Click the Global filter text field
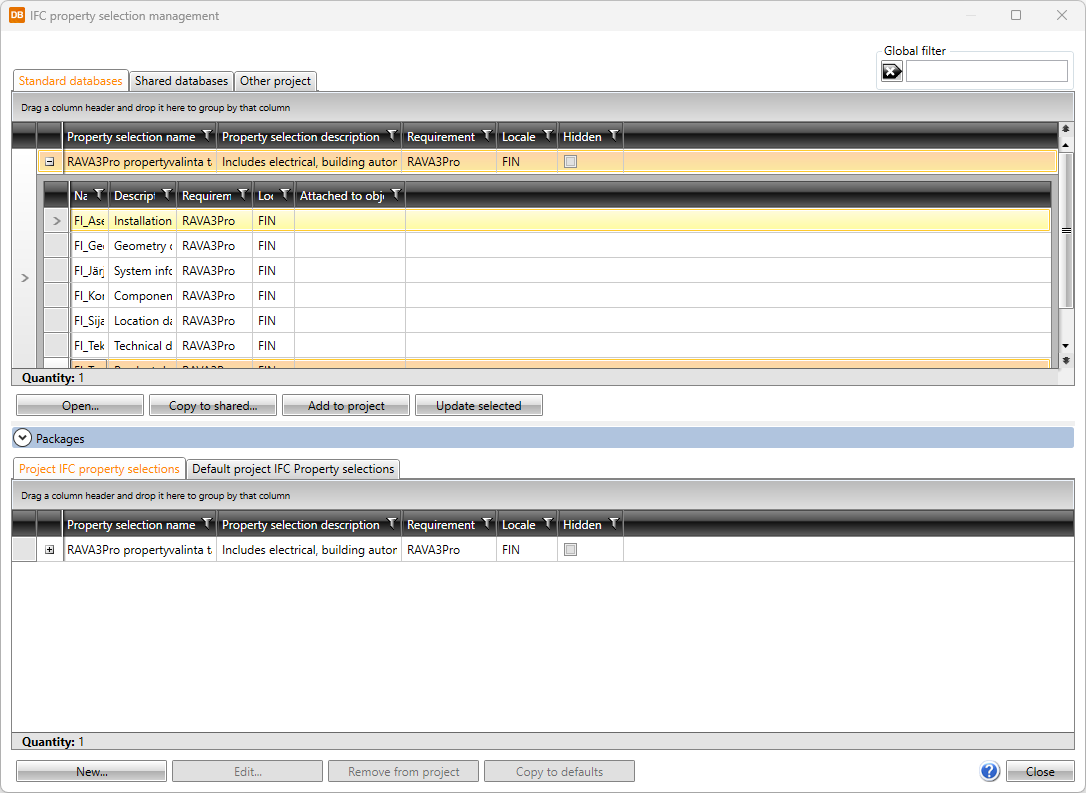The width and height of the screenshot is (1086, 793). (986, 71)
